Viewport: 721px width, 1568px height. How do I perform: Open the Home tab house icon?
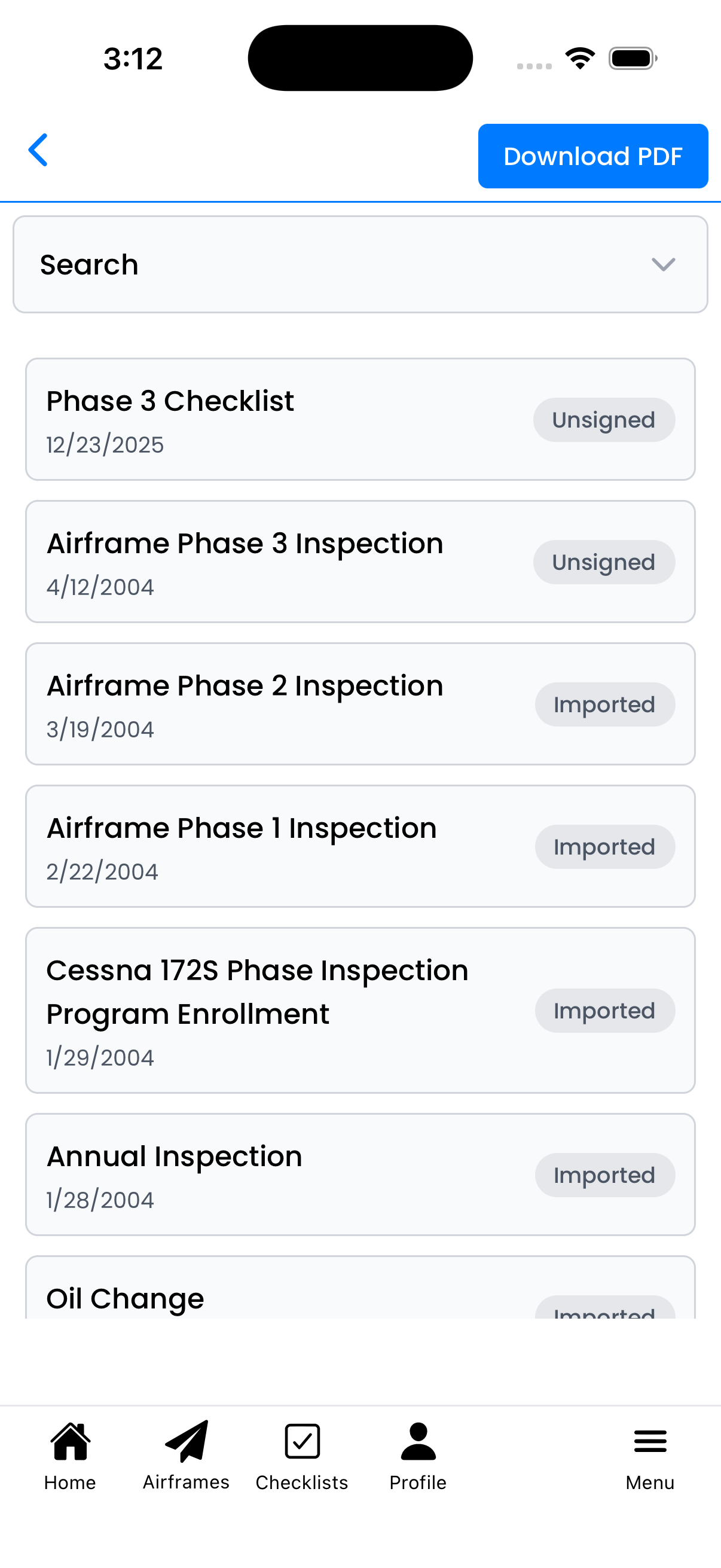[71, 1441]
